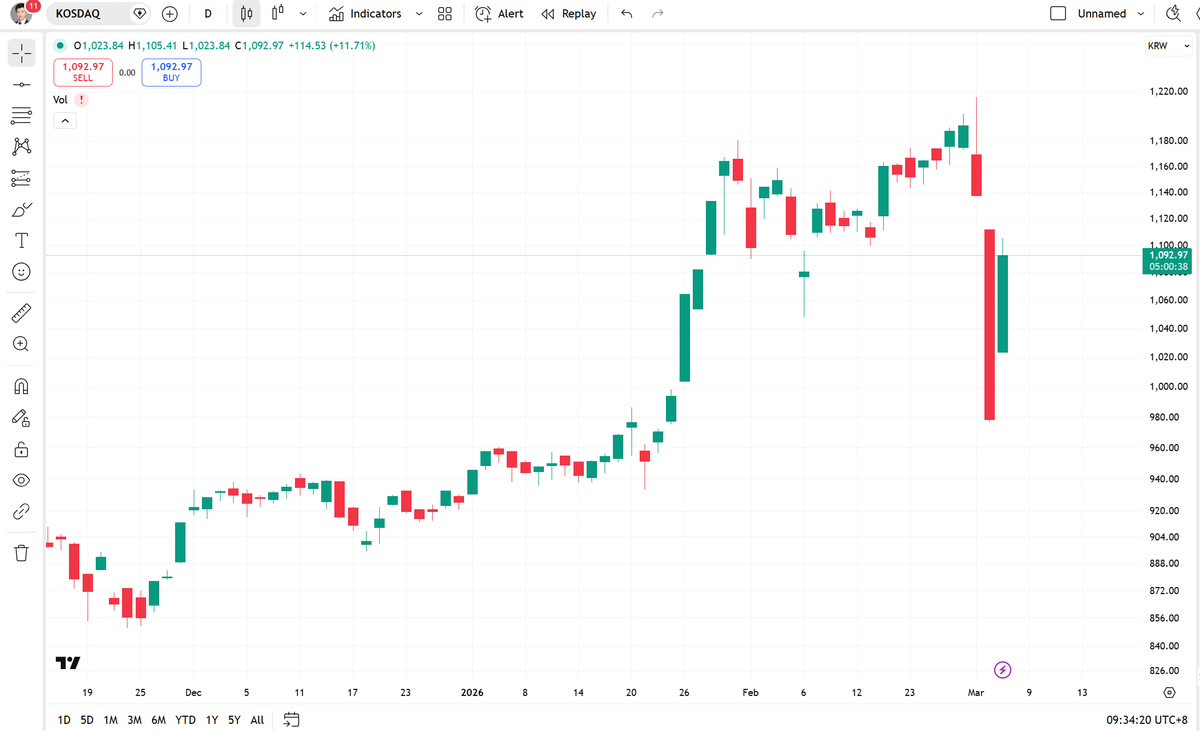This screenshot has height=731, width=1200.
Task: Select the 3M time range
Action: pyautogui.click(x=134, y=720)
